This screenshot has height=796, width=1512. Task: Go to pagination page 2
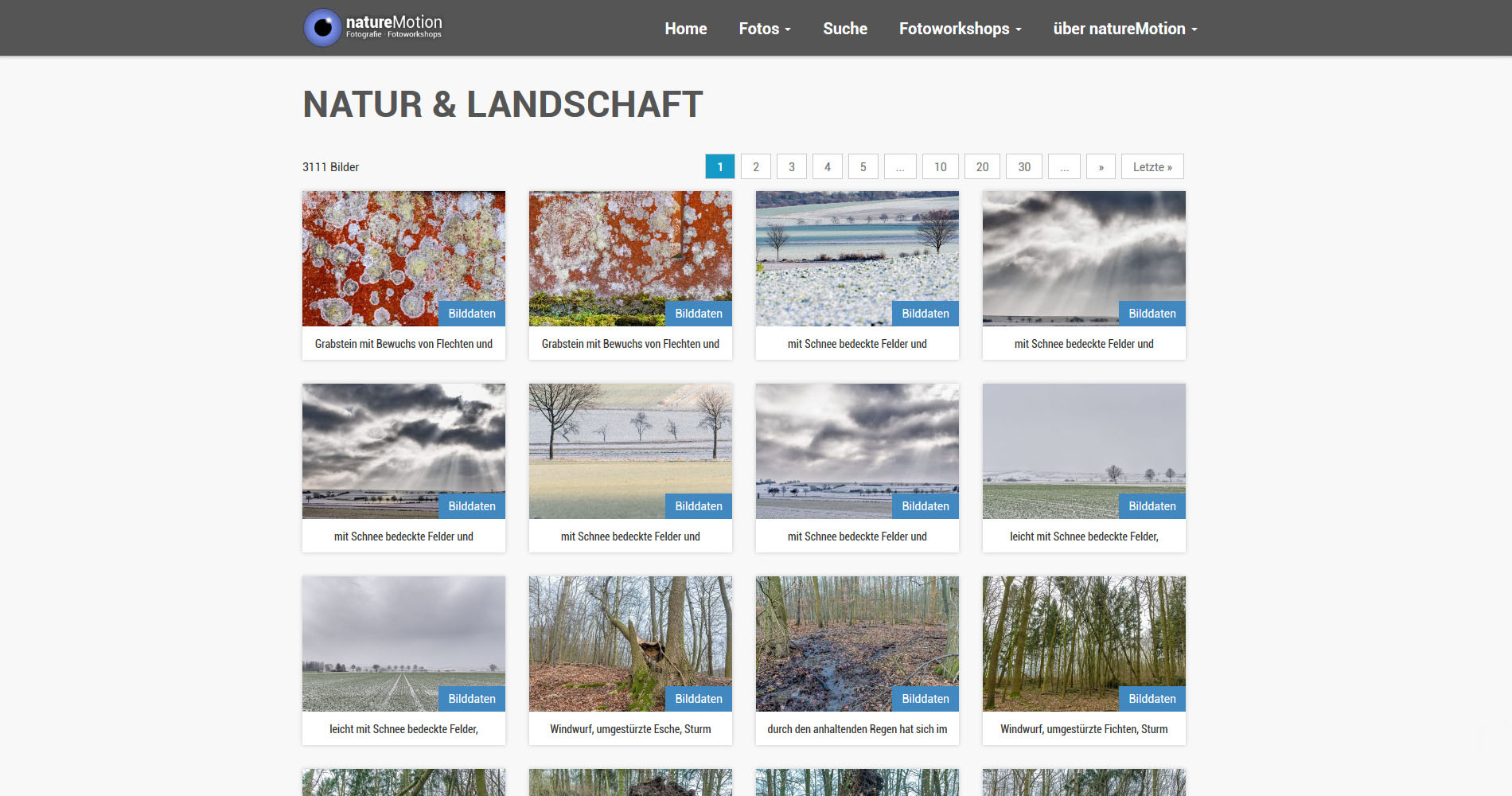pyautogui.click(x=755, y=166)
